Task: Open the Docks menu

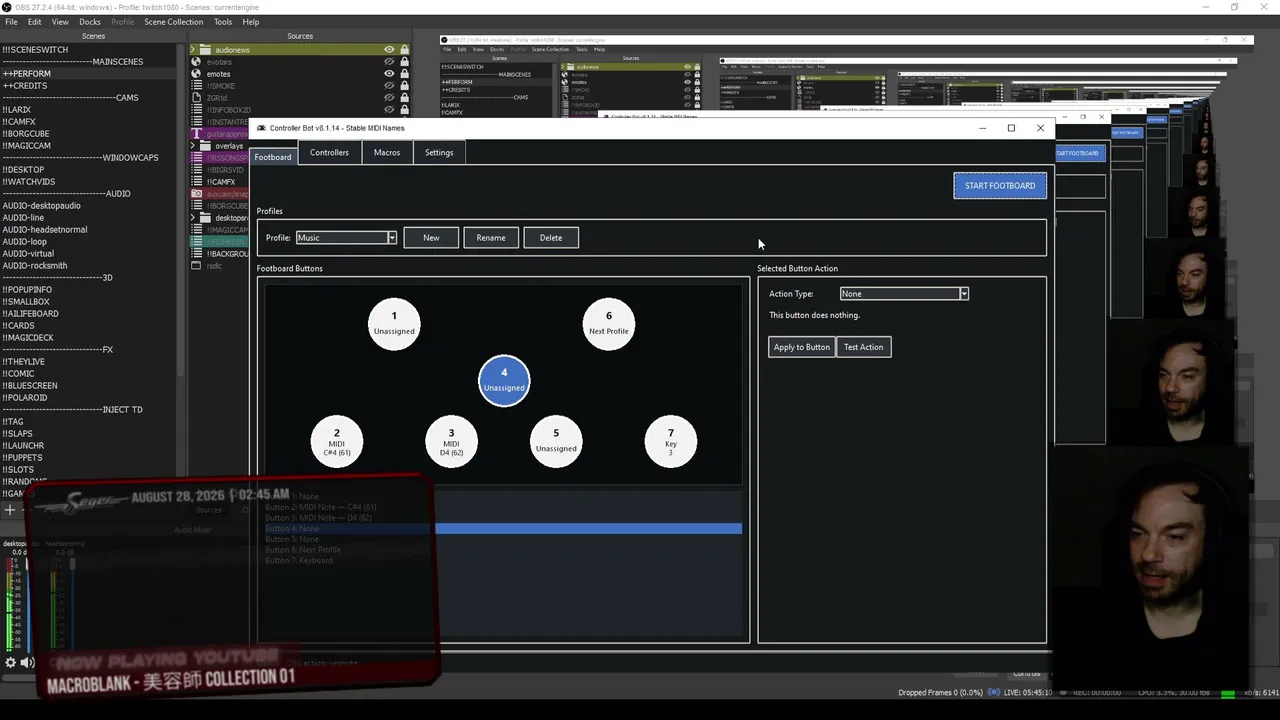Action: tap(90, 22)
